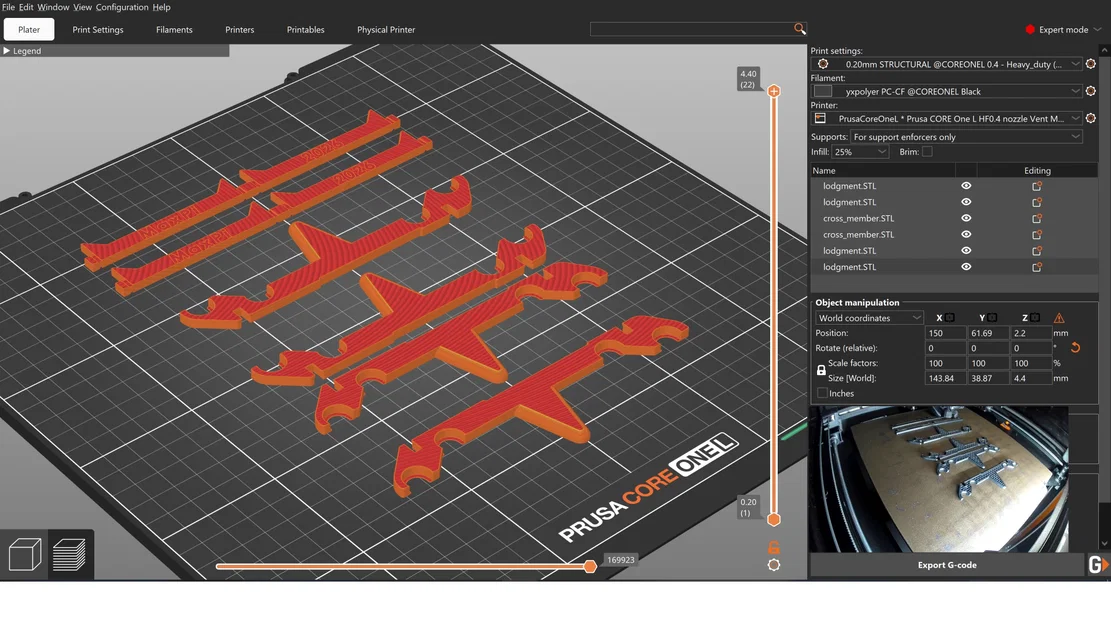Tick the Inches checkbox
This screenshot has height=625, width=1111.
pyautogui.click(x=822, y=393)
